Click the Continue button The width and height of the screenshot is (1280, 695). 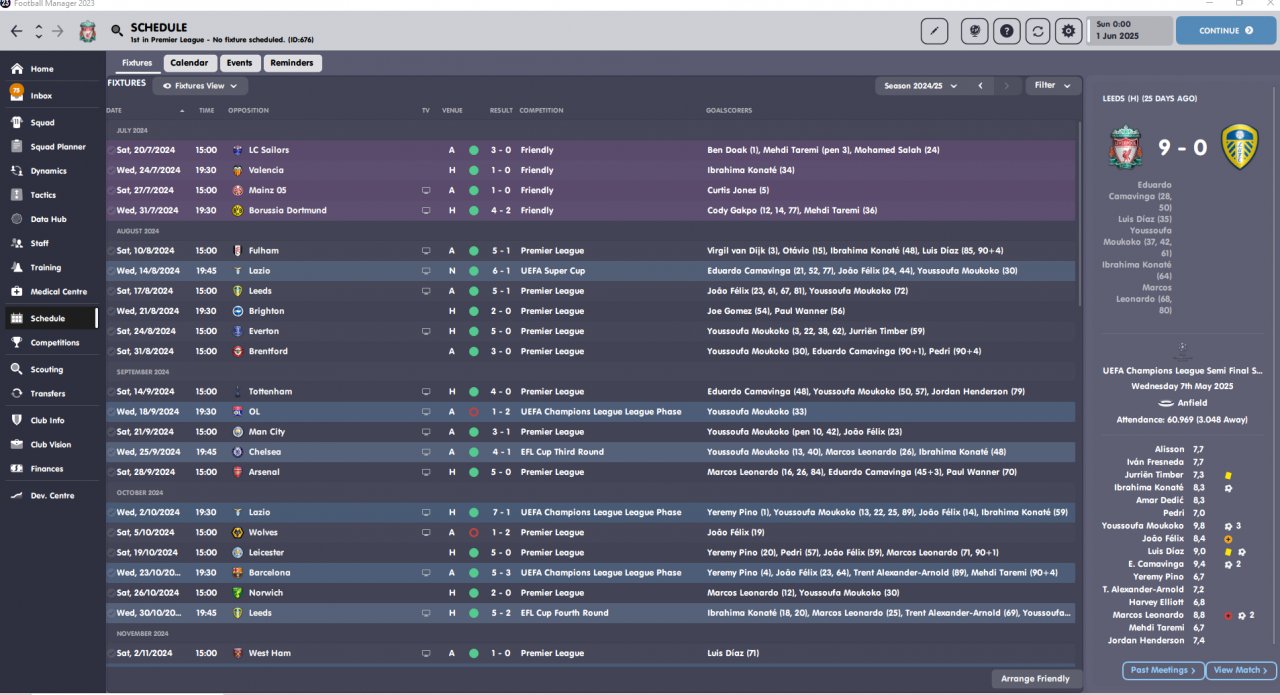tap(1225, 31)
